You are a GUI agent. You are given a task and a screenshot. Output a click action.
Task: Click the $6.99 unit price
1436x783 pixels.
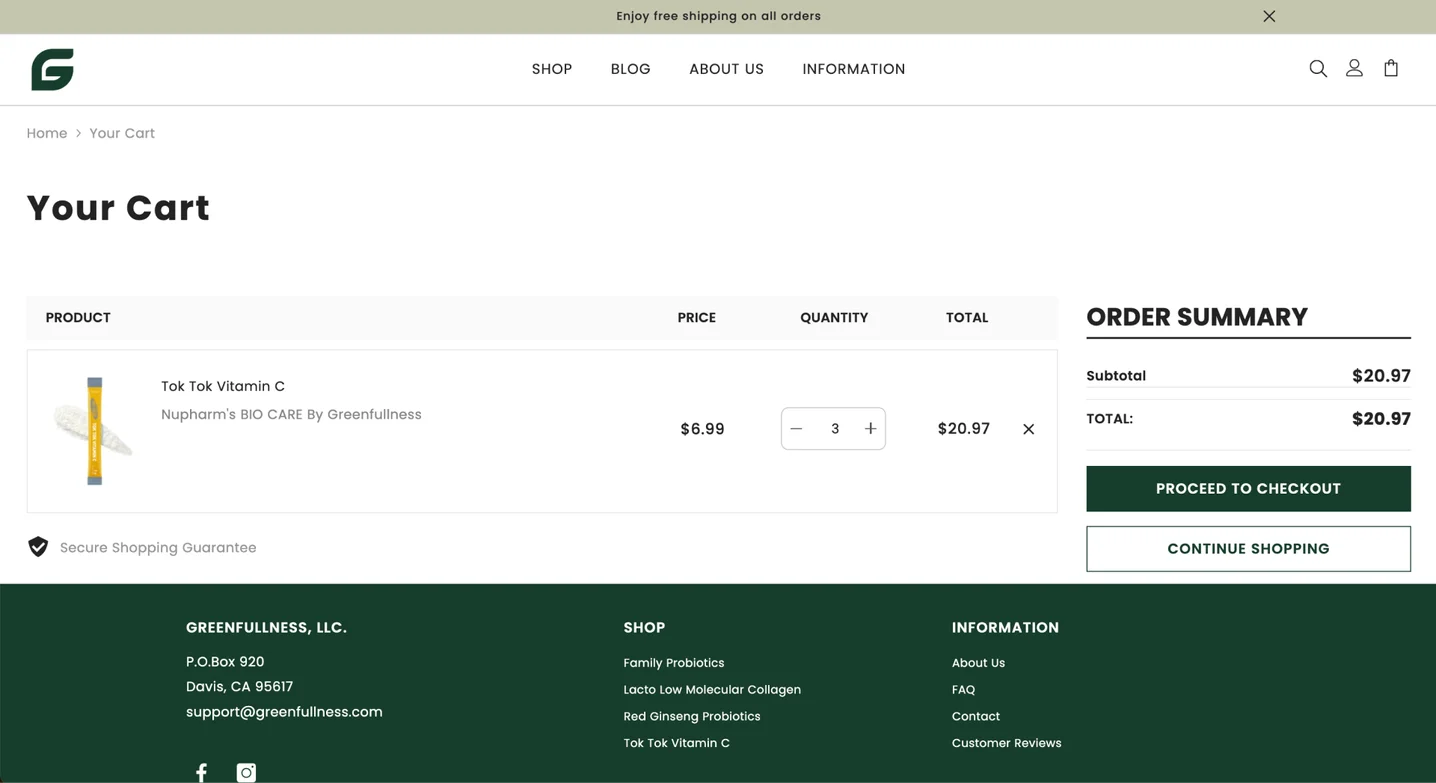[x=702, y=429]
